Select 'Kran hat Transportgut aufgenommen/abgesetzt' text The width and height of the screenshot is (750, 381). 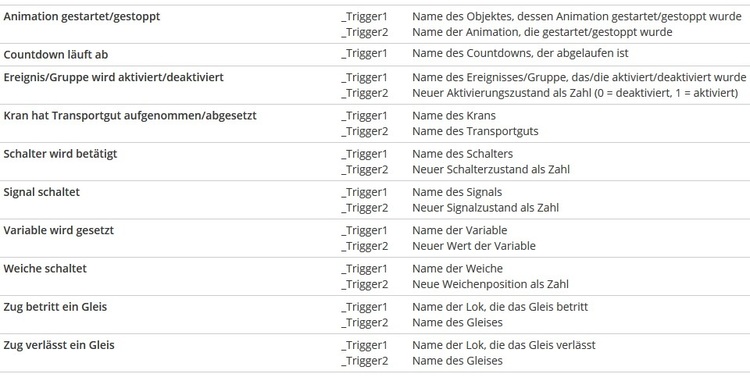130,116
